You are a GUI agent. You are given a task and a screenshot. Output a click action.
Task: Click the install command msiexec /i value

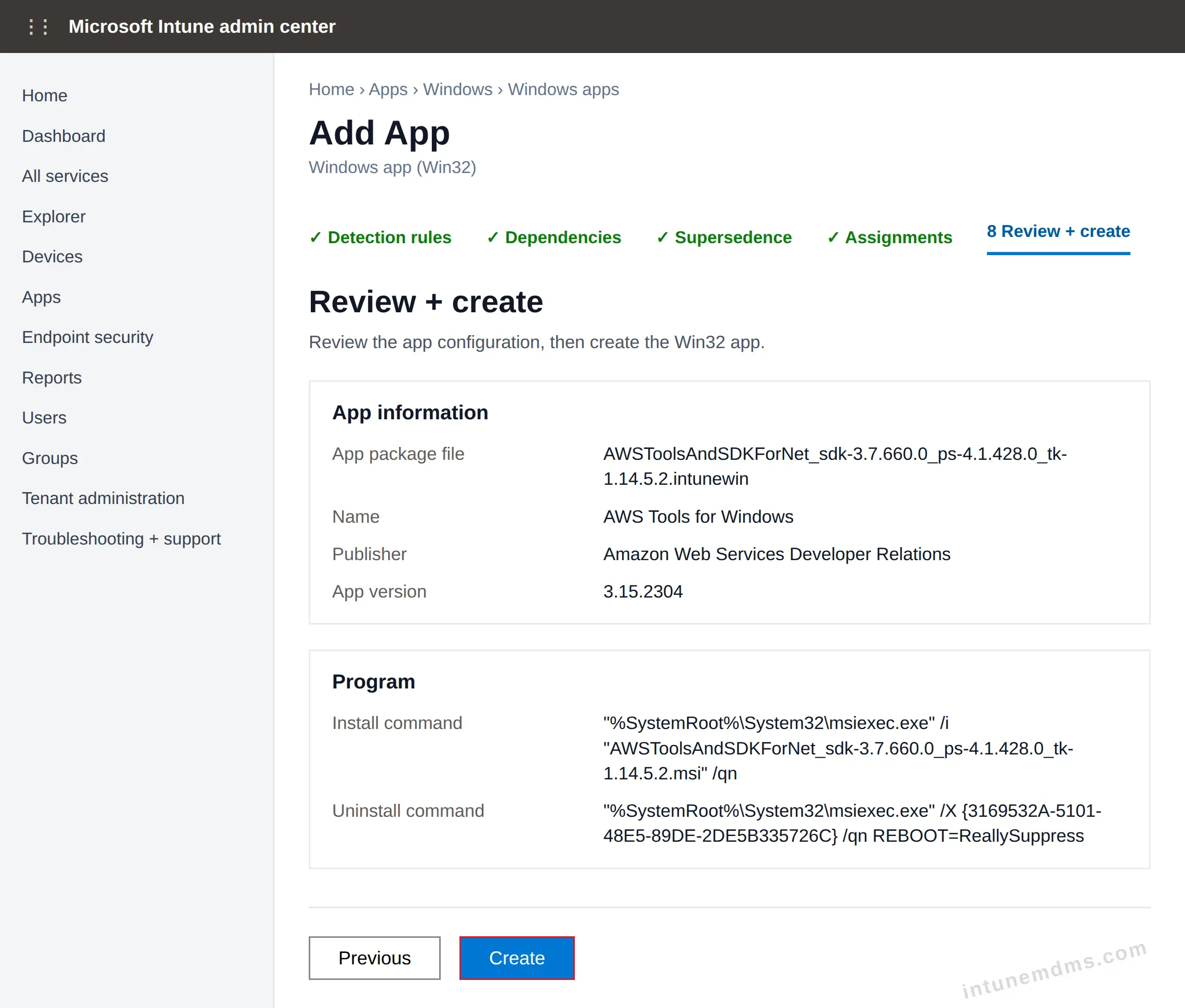click(838, 748)
